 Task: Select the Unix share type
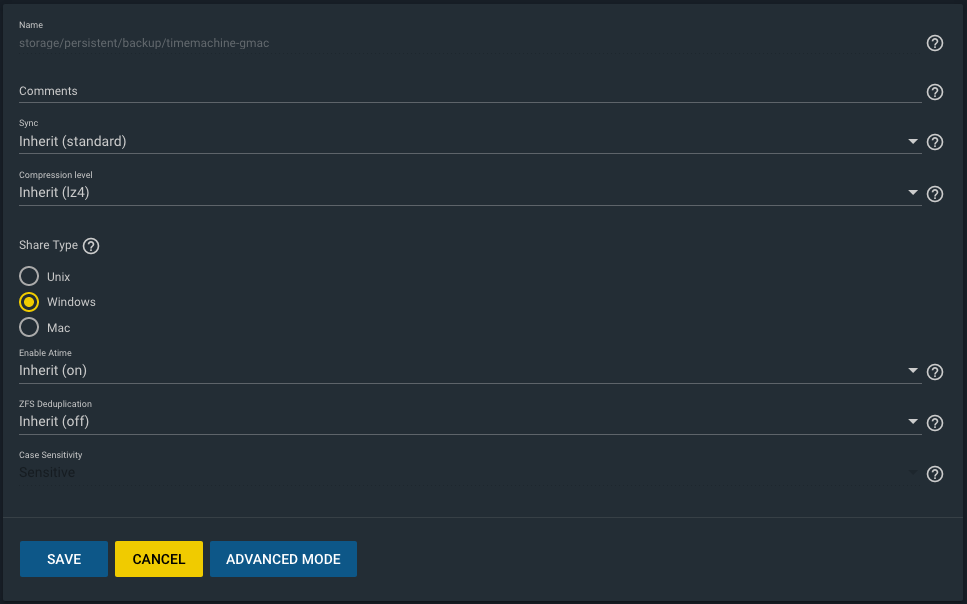[x=29, y=276]
